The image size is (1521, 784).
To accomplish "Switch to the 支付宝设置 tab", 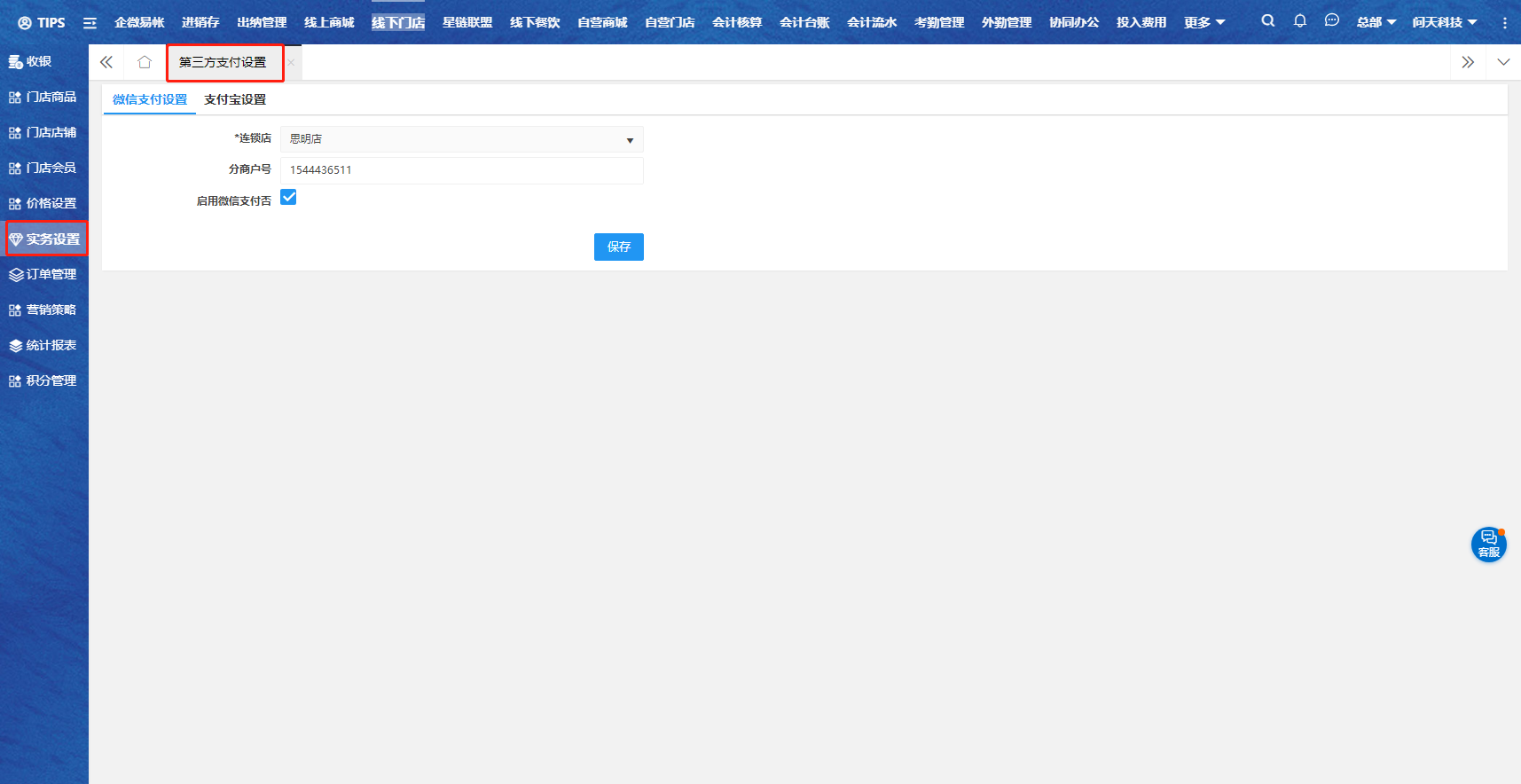I will tap(235, 99).
